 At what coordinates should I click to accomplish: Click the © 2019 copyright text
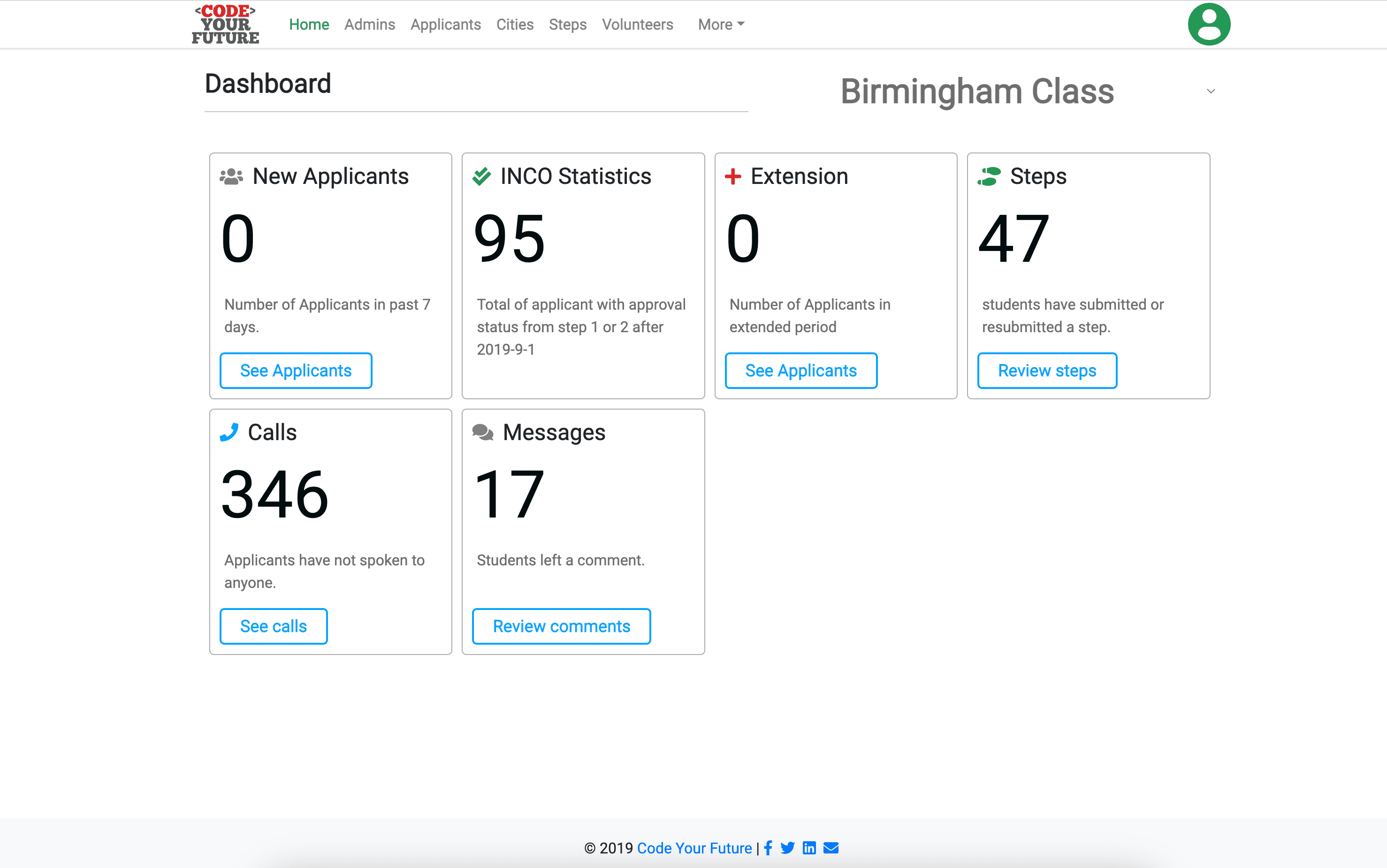[609, 848]
